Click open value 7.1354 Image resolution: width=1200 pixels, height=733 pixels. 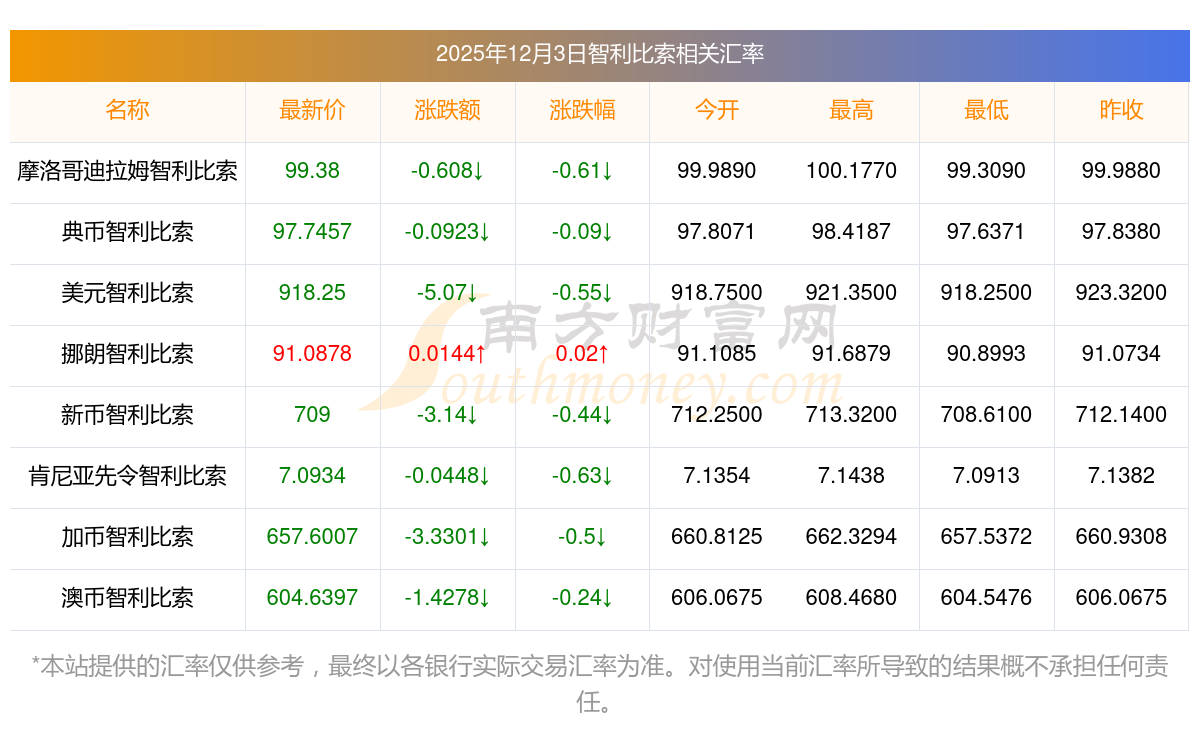[x=717, y=476]
